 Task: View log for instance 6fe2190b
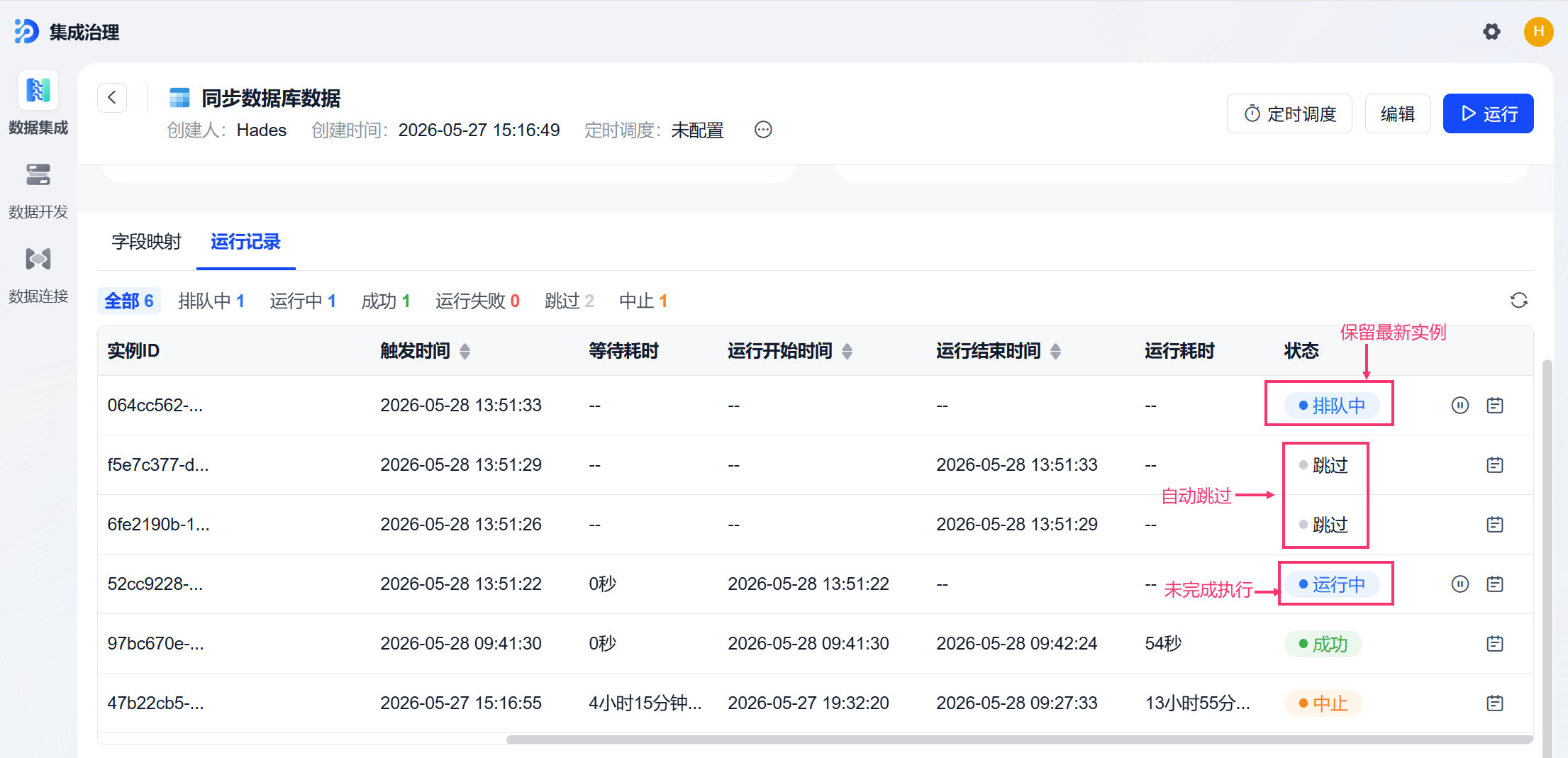click(1495, 525)
